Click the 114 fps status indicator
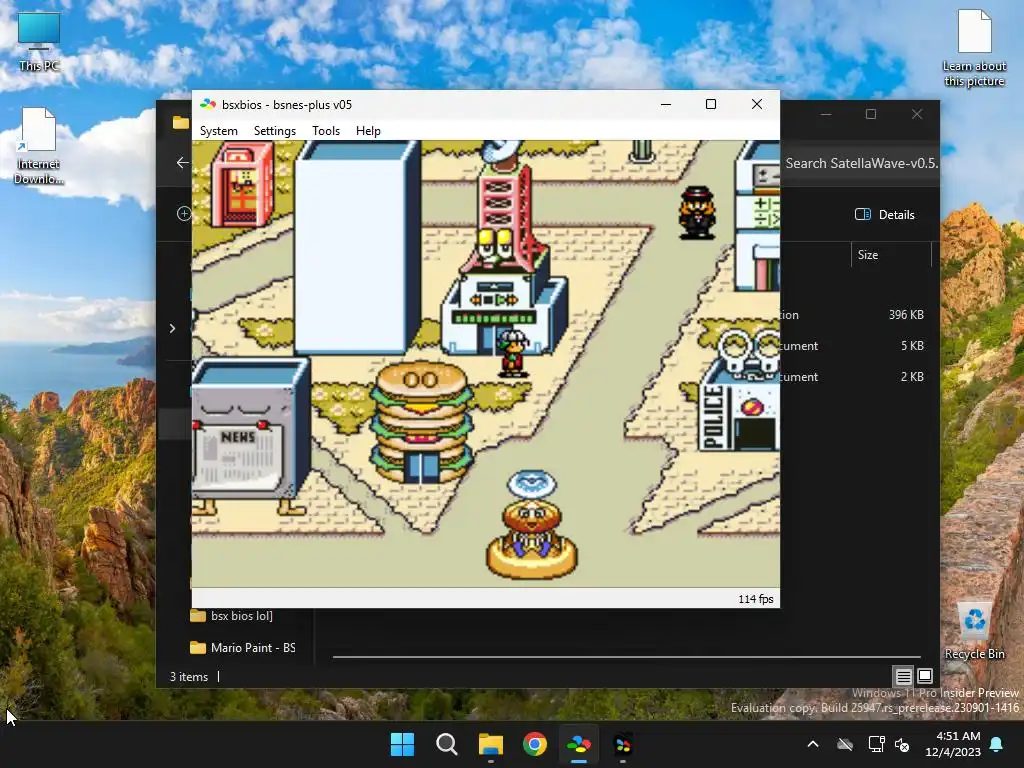The width and height of the screenshot is (1024, 768). pos(756,599)
